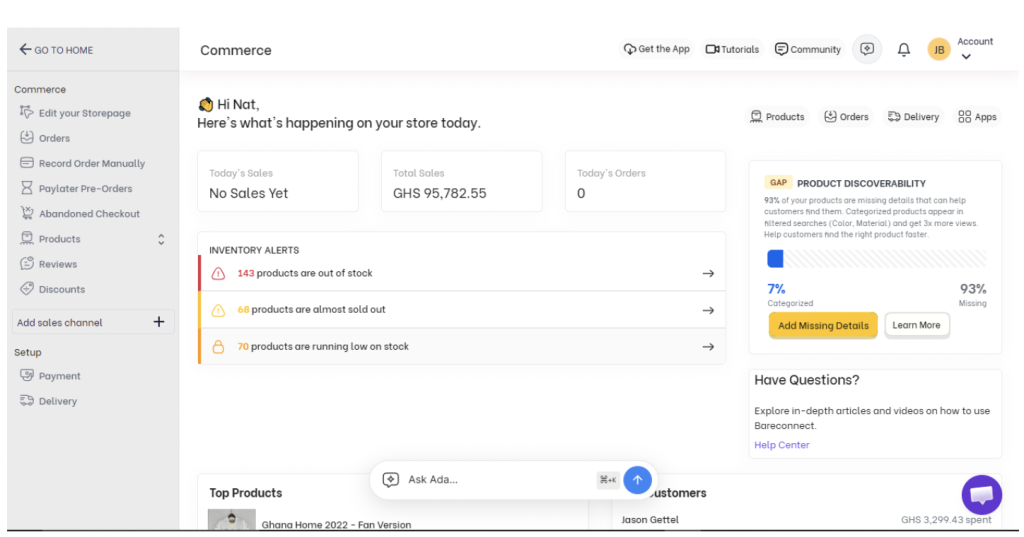Go to Discounts in the sidebar
This screenshot has height=537, width=1024.
coord(62,289)
